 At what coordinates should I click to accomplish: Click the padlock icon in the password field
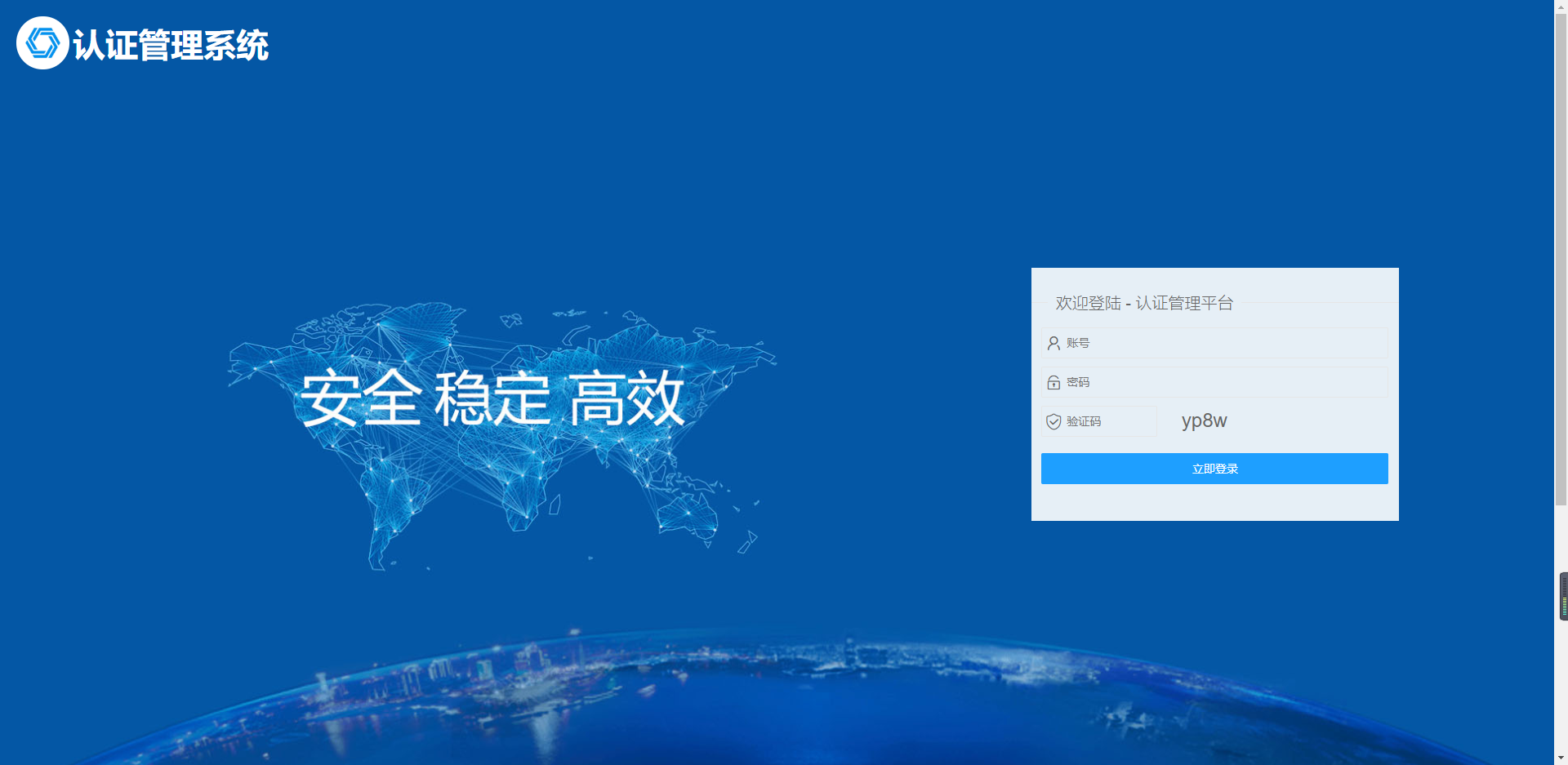1053,381
